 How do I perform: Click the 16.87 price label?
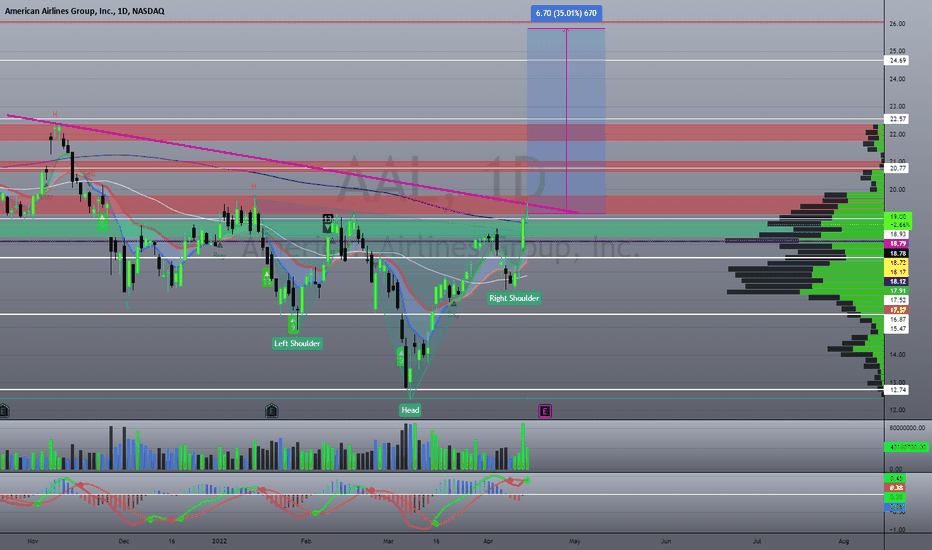point(898,319)
